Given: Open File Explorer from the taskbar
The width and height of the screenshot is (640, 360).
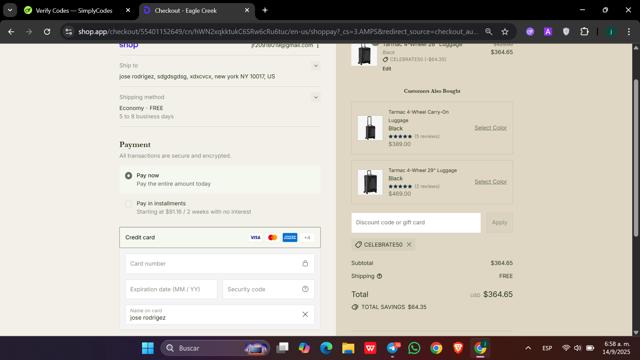Looking at the screenshot, I should coord(348,348).
